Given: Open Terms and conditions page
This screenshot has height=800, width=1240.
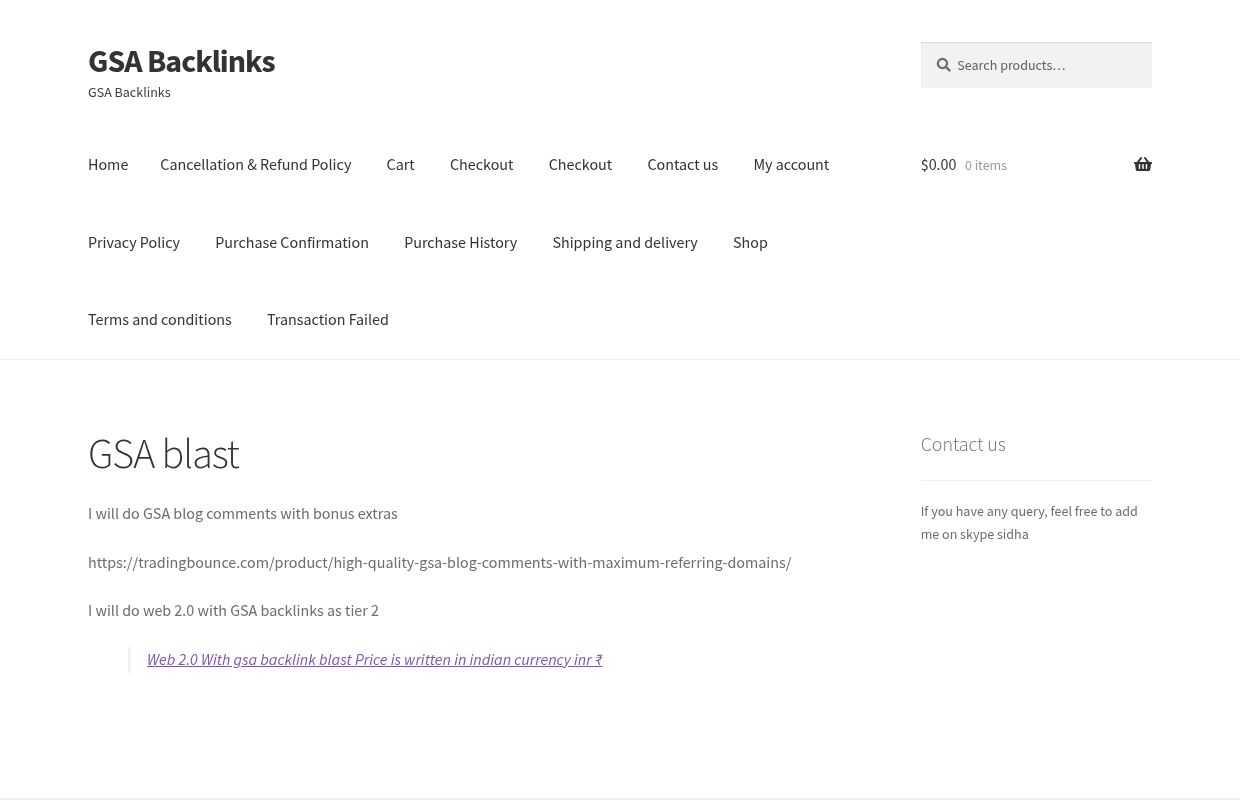Looking at the screenshot, I should tap(160, 319).
